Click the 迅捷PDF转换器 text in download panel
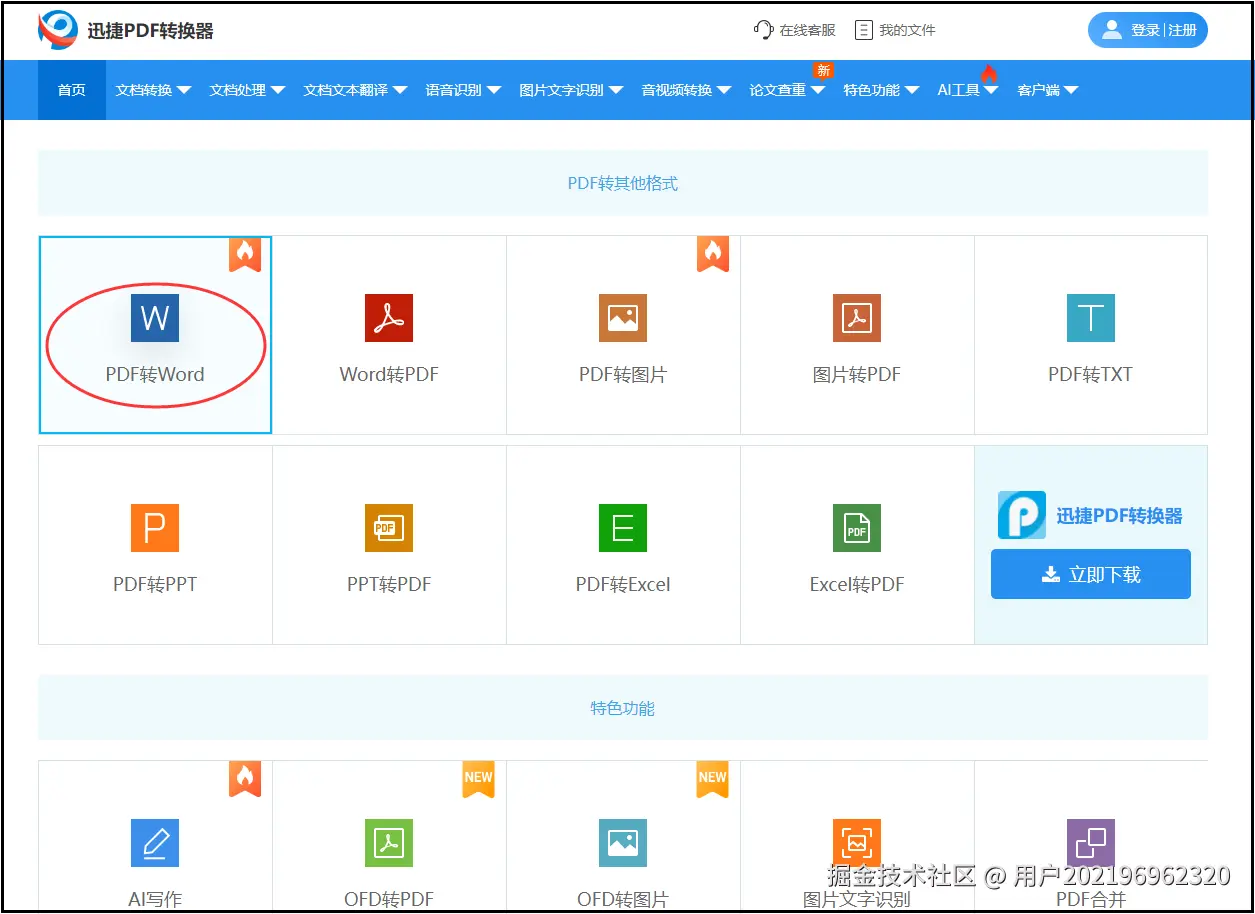1255x914 pixels. coord(1120,516)
